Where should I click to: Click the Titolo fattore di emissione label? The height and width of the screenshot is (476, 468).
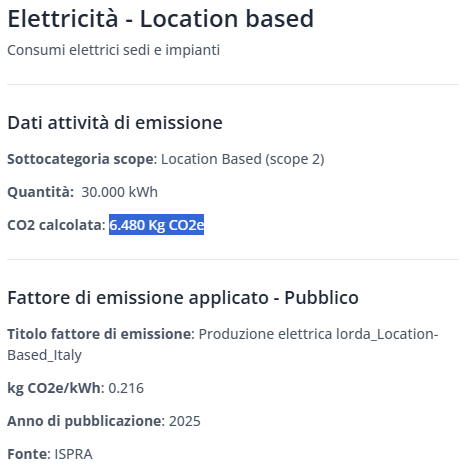(x=100, y=334)
